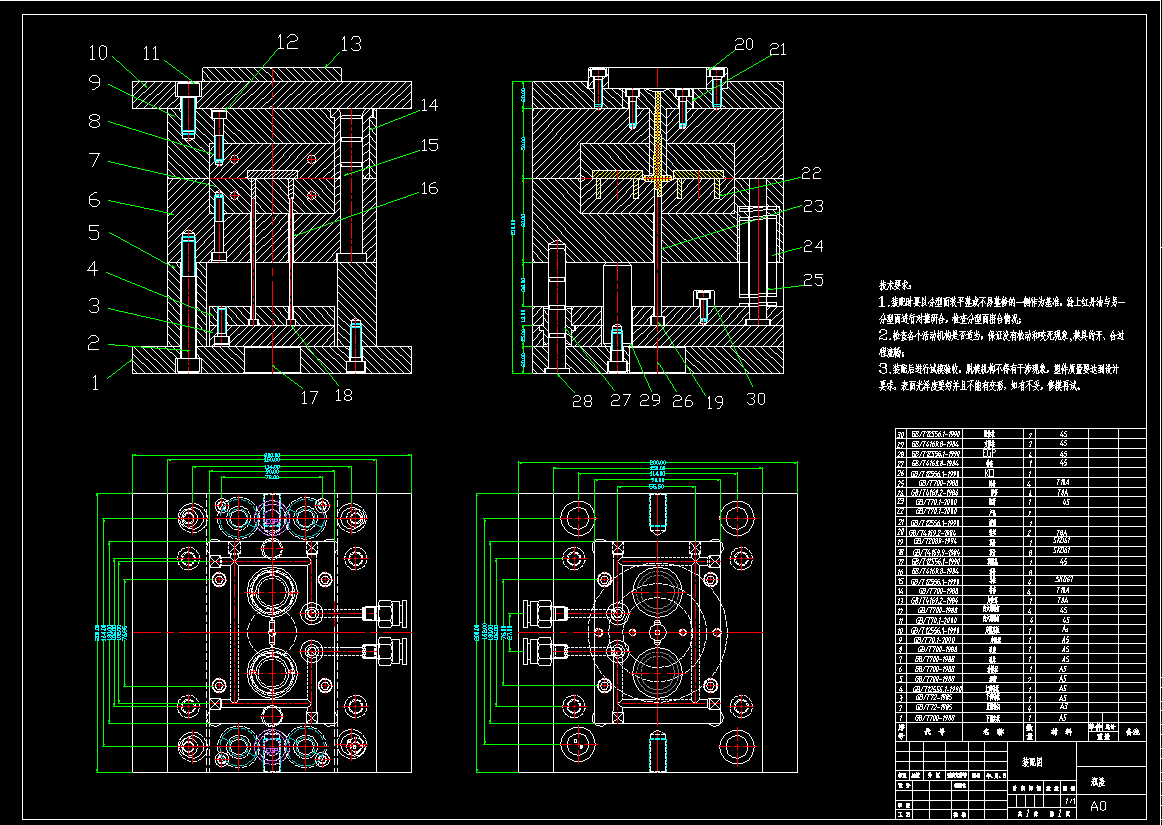Click the 名称 column header in parts list
1162x825 pixels.
click(992, 732)
